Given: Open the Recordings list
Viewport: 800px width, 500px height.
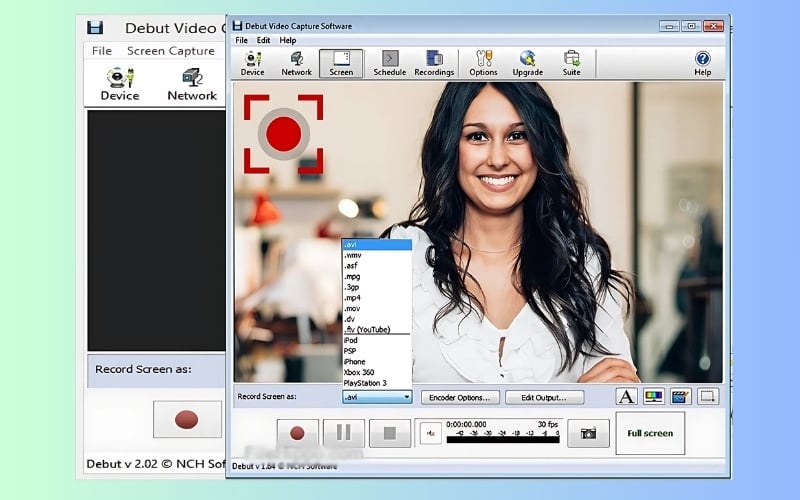Looking at the screenshot, I should 434,64.
